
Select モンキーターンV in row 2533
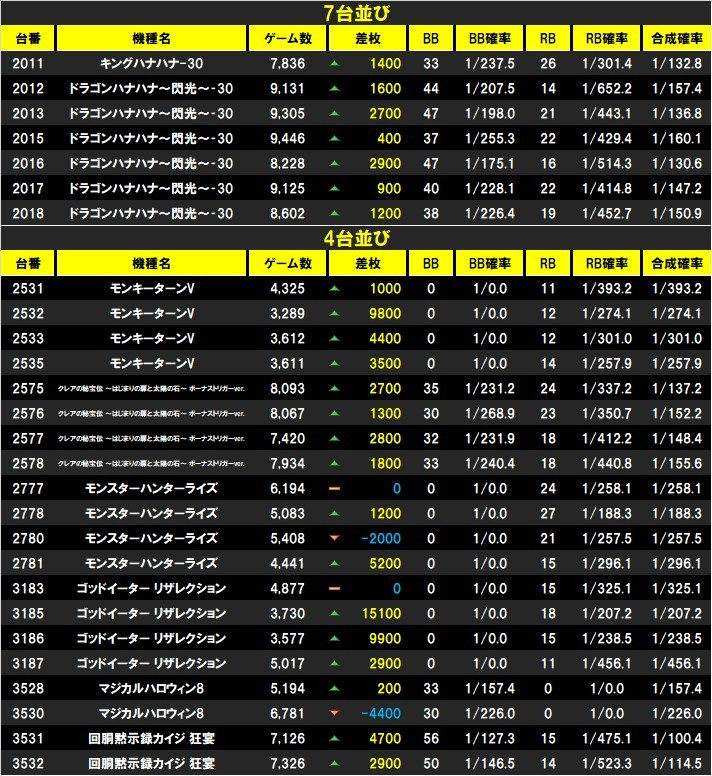[x=151, y=339]
